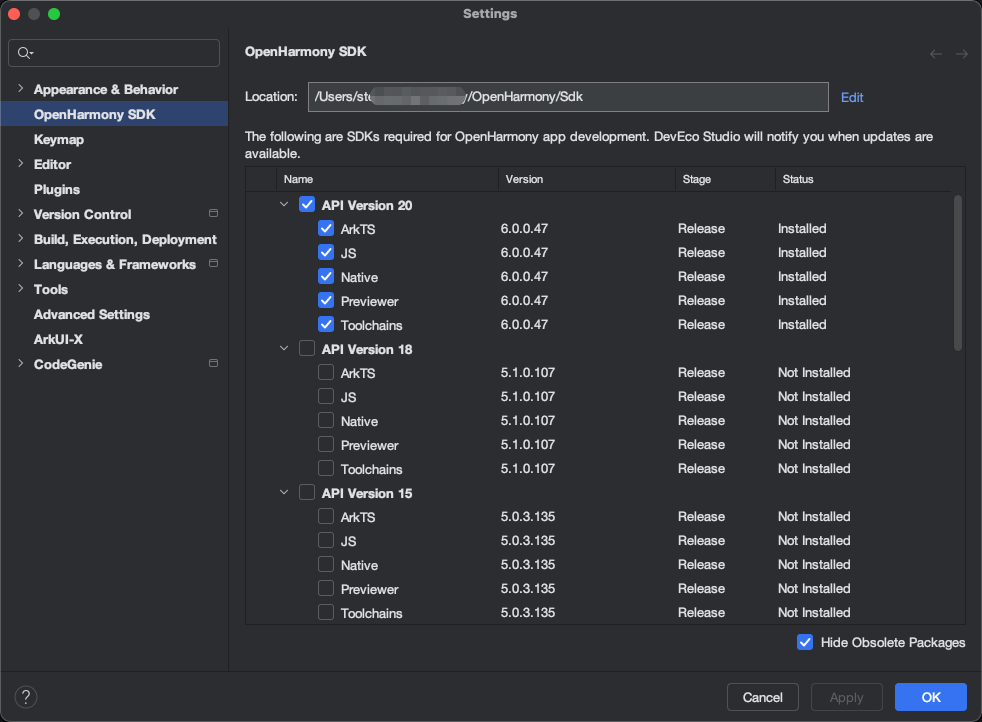Confirm settings with OK button
The image size is (982, 722).
point(931,697)
